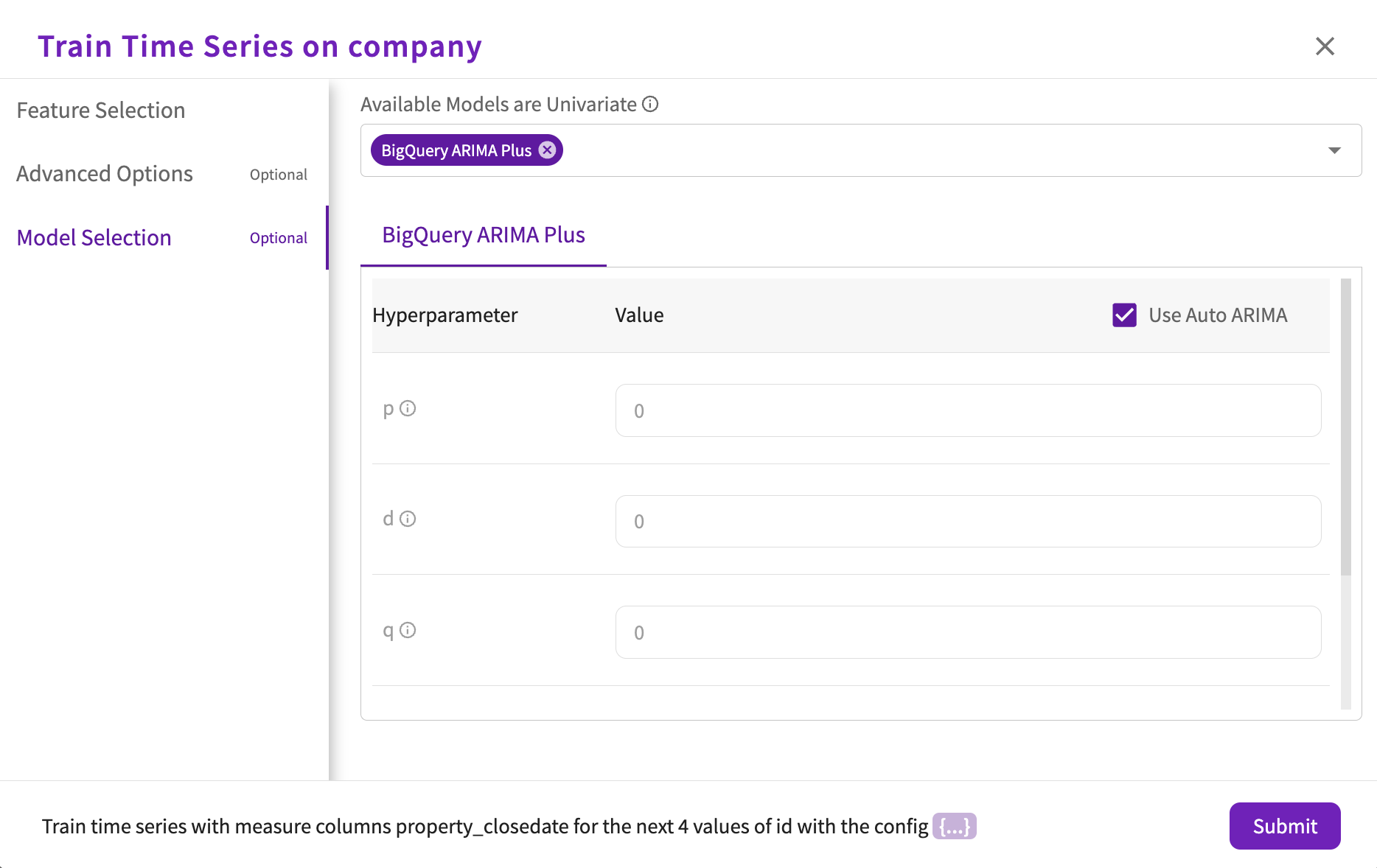Click the Hyperparameter column header
The width and height of the screenshot is (1377, 868).
(x=445, y=315)
